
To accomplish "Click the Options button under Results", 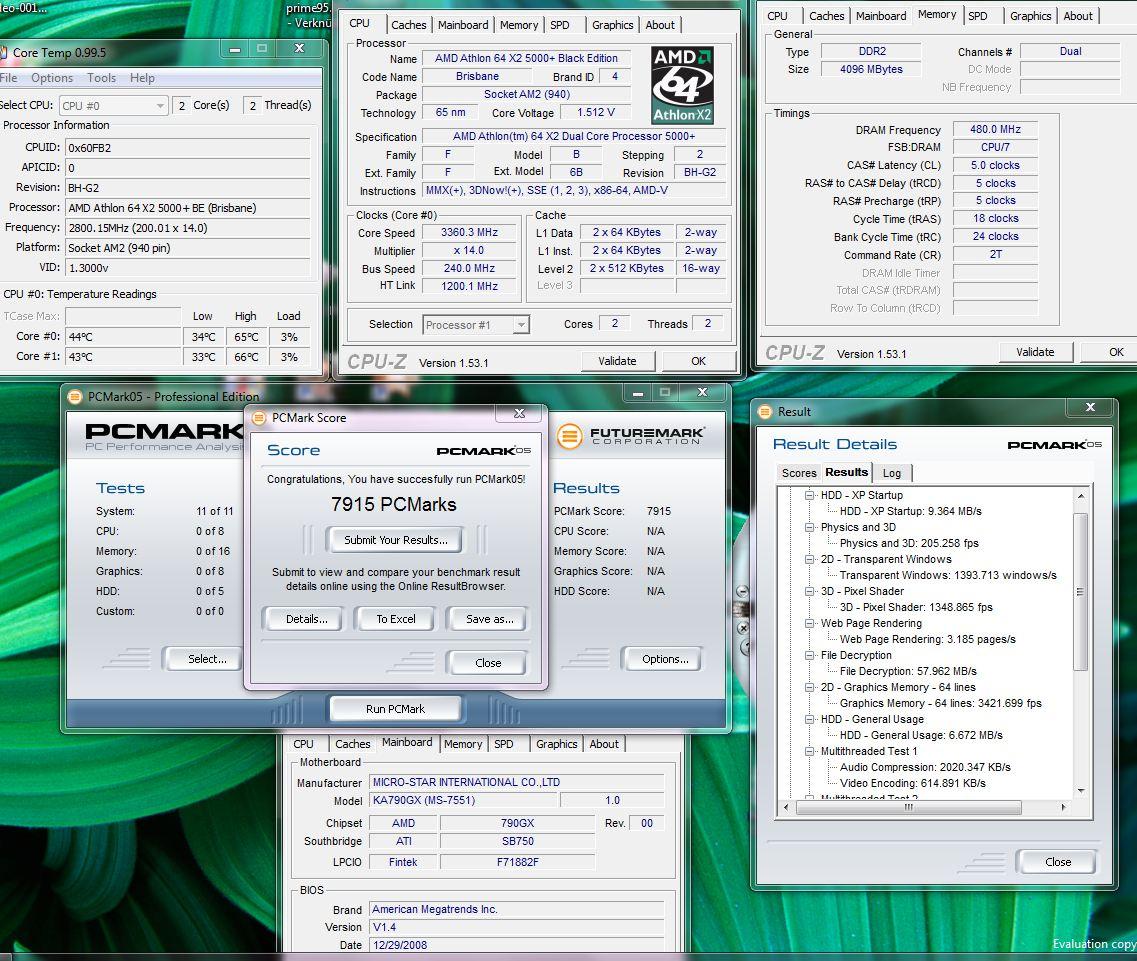I will (664, 659).
